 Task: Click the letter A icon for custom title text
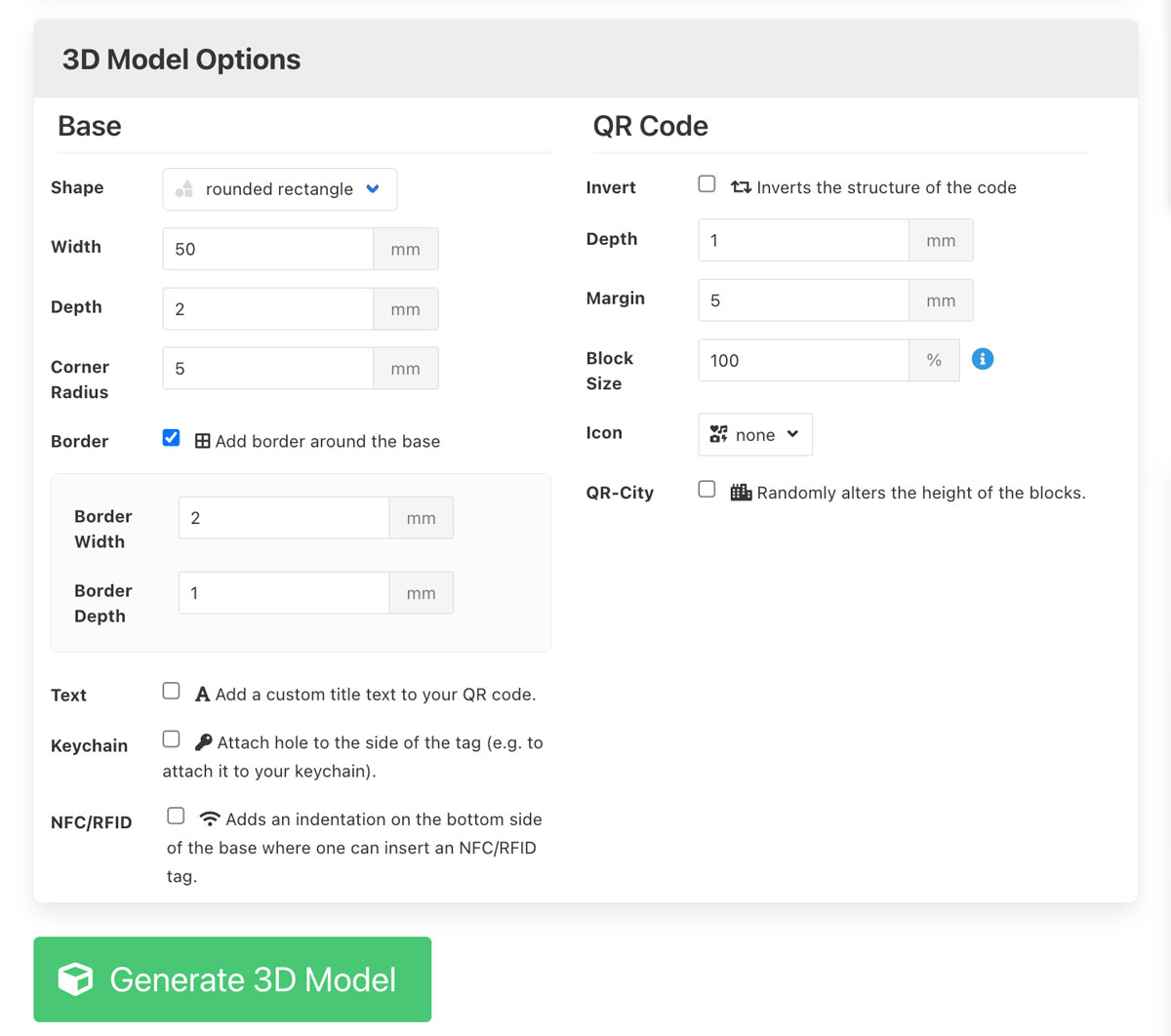click(202, 694)
